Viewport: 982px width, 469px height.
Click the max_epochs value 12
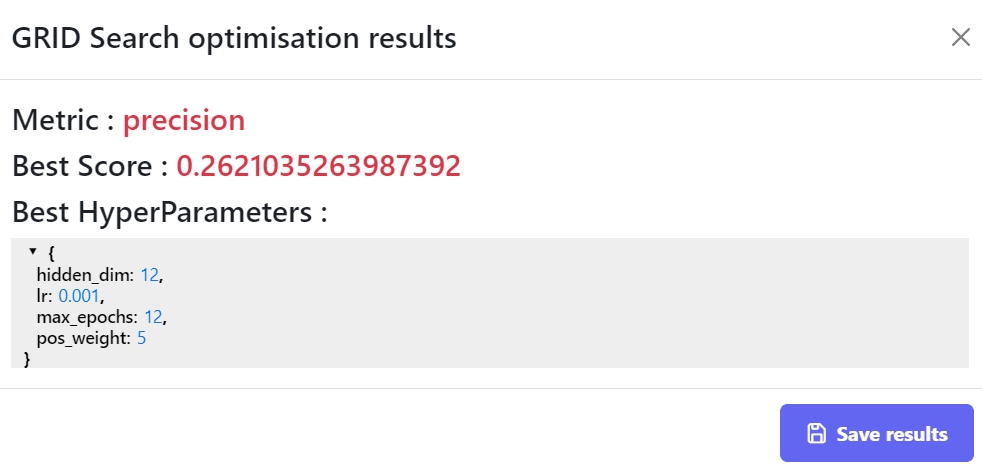tap(154, 317)
